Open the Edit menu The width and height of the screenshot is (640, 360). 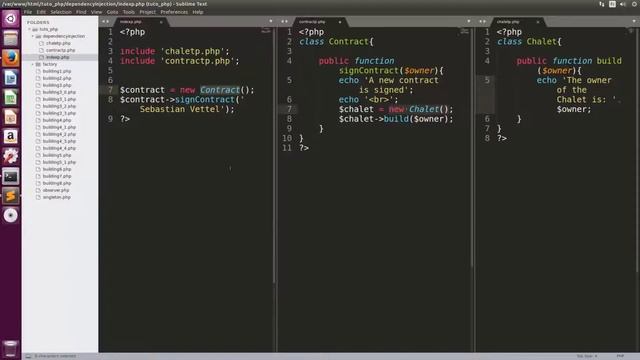tap(41, 12)
